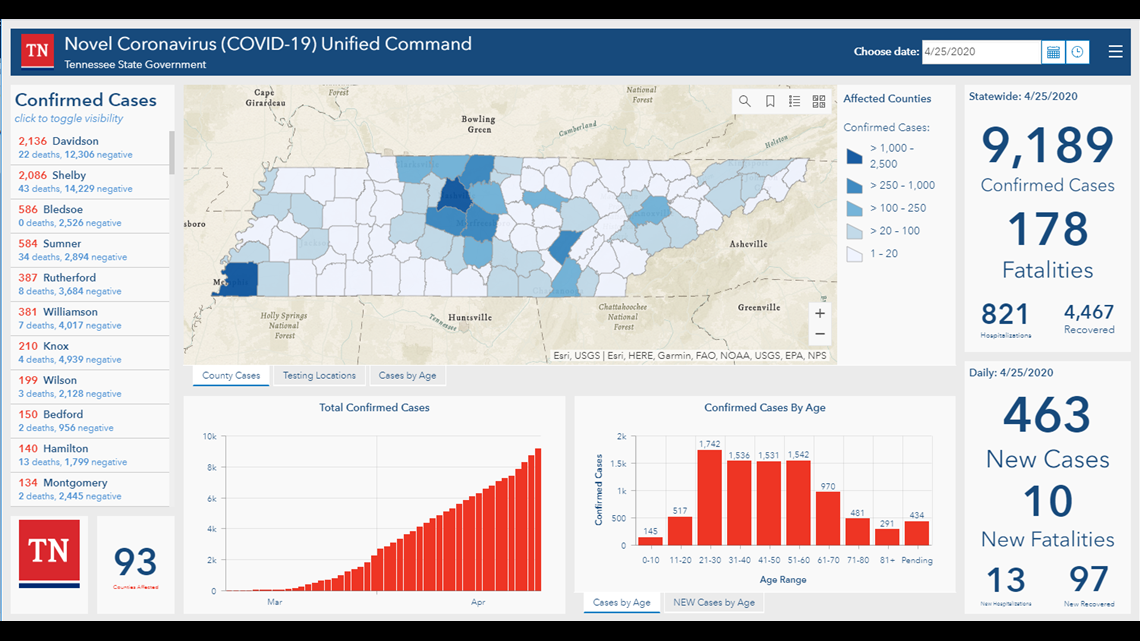This screenshot has width=1140, height=641.
Task: Click the clock time icon
Action: [1077, 52]
